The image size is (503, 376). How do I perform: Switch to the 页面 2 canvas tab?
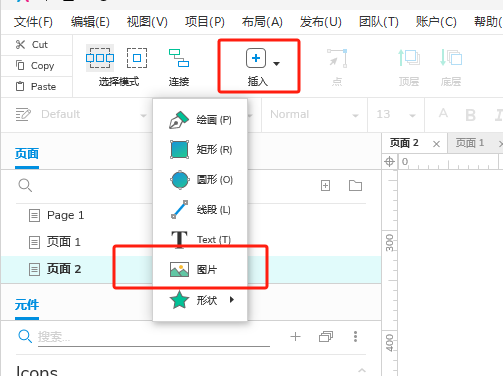(404, 143)
